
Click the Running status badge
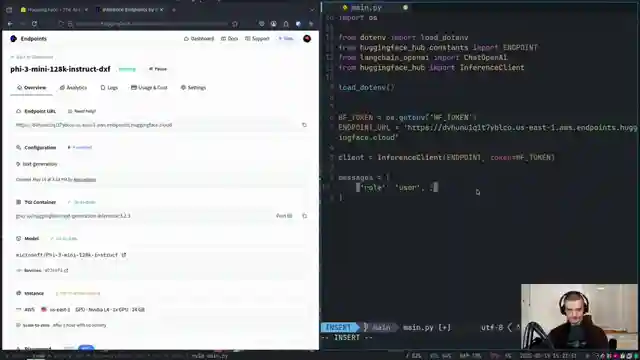point(127,69)
